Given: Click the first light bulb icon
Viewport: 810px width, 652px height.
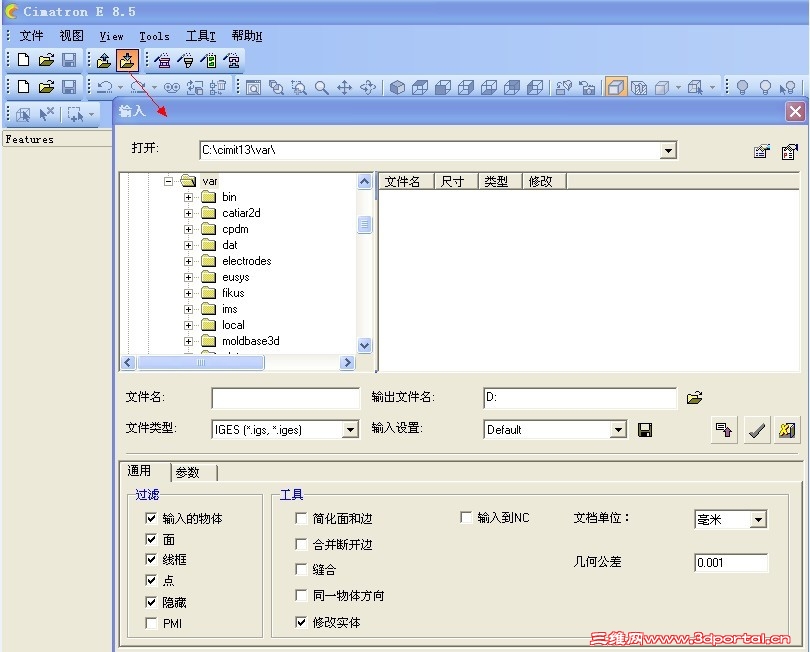Looking at the screenshot, I should 742,87.
